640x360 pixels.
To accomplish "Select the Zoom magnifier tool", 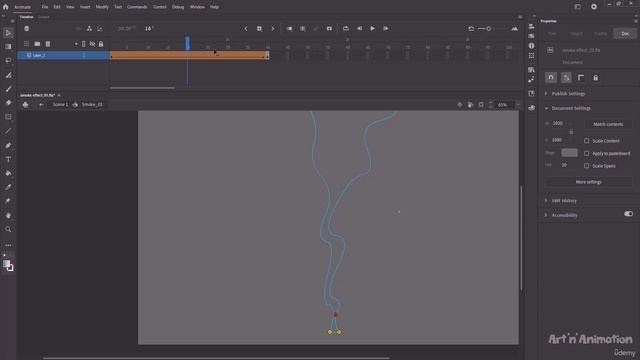I will 8,229.
